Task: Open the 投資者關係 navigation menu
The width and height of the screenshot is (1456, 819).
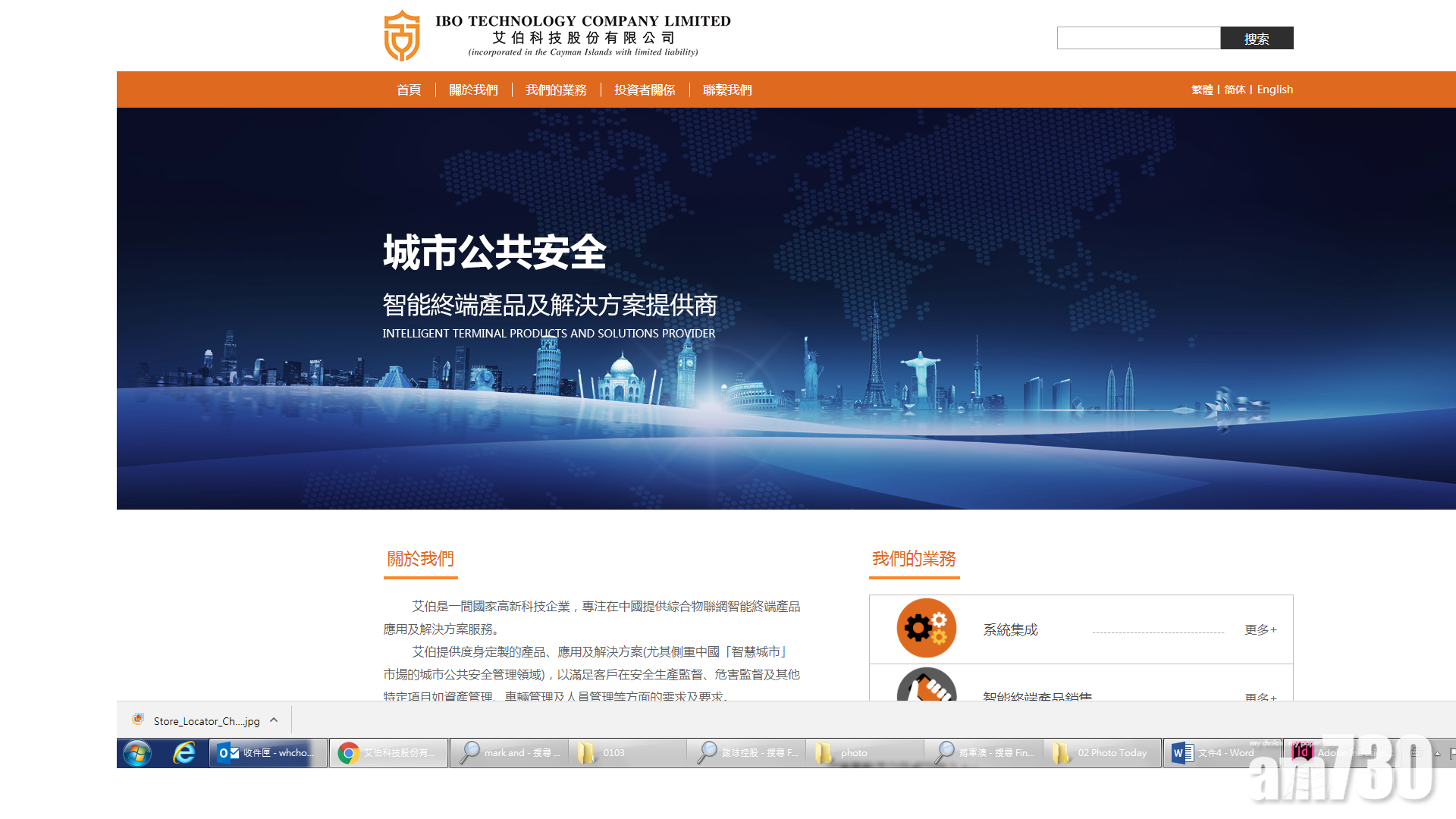Action: click(x=645, y=90)
